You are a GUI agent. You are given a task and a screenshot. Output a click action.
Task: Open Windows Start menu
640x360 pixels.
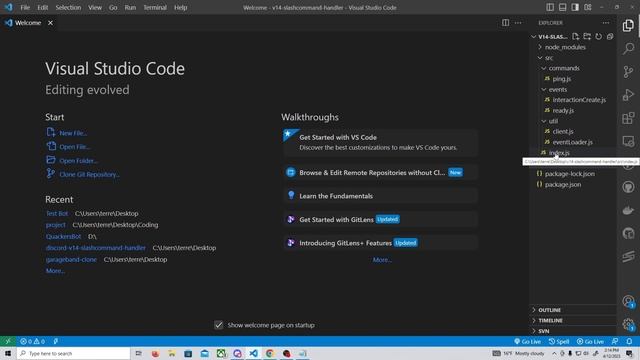click(8, 353)
